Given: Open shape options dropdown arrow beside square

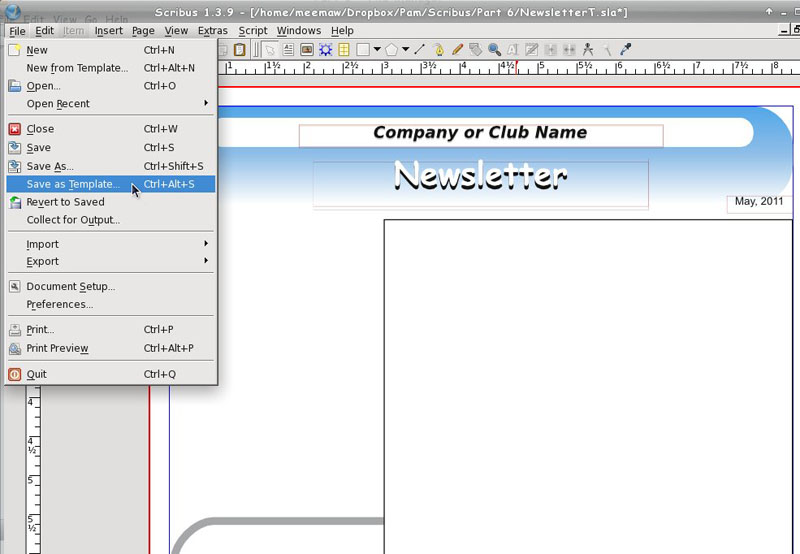Looking at the screenshot, I should pyautogui.click(x=377, y=49).
